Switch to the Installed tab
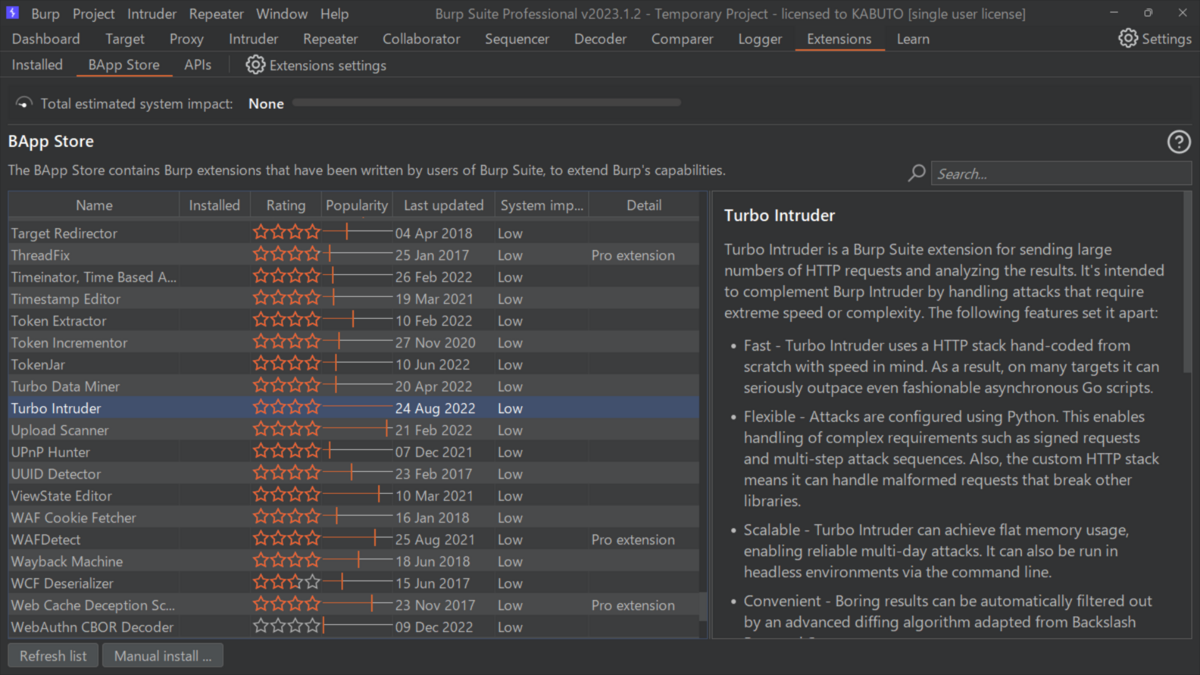Screen dimensions: 1200x675 37,64
